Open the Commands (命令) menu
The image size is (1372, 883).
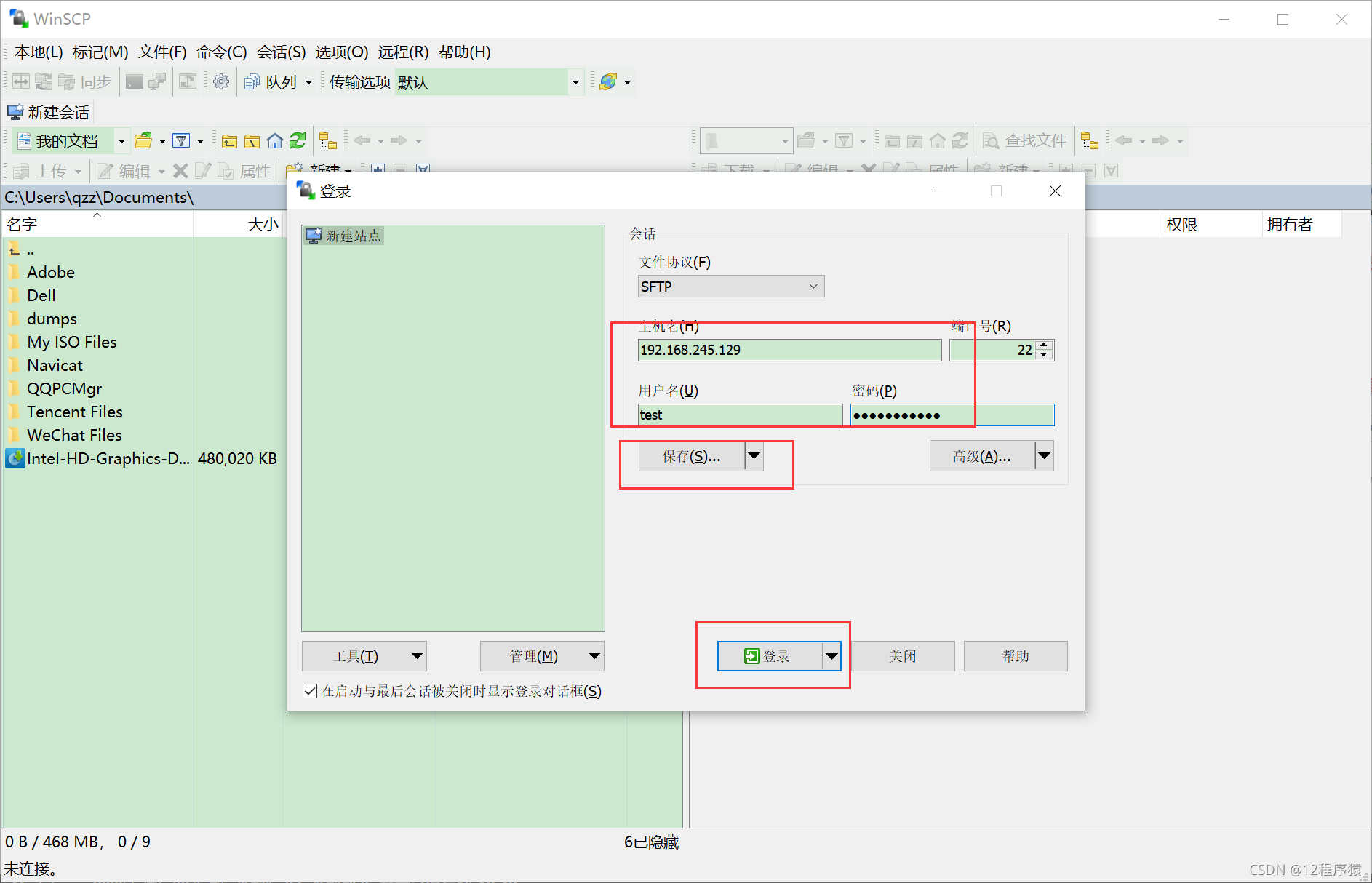[222, 52]
